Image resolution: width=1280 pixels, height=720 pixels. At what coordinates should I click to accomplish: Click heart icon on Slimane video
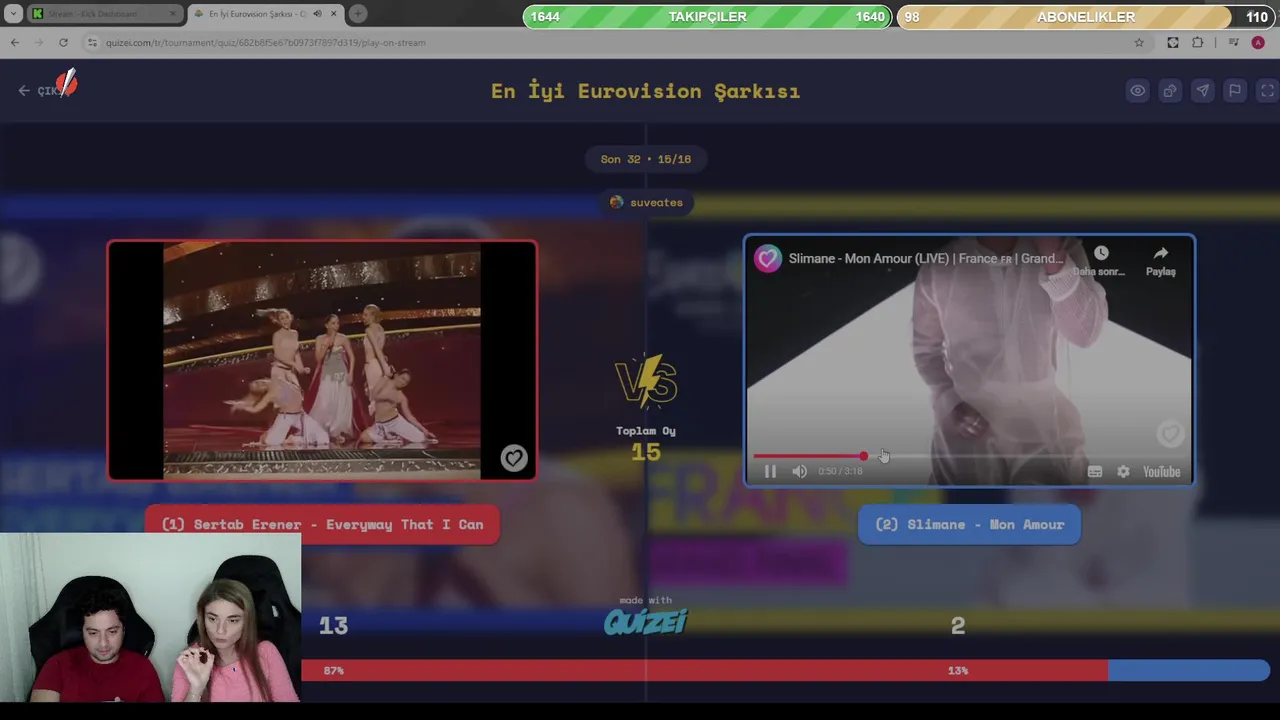[1170, 433]
